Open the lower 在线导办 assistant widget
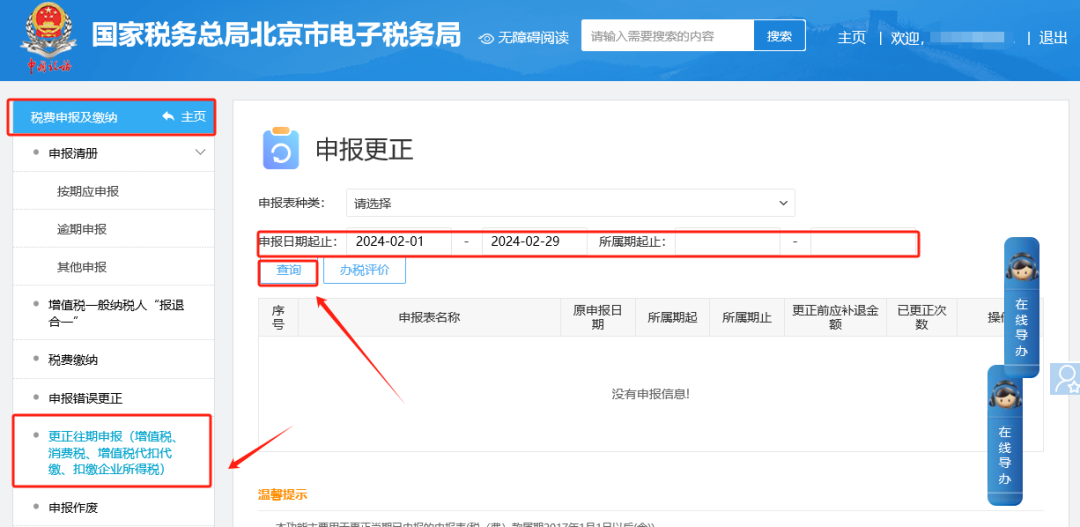The height and width of the screenshot is (527, 1080). (x=1005, y=435)
